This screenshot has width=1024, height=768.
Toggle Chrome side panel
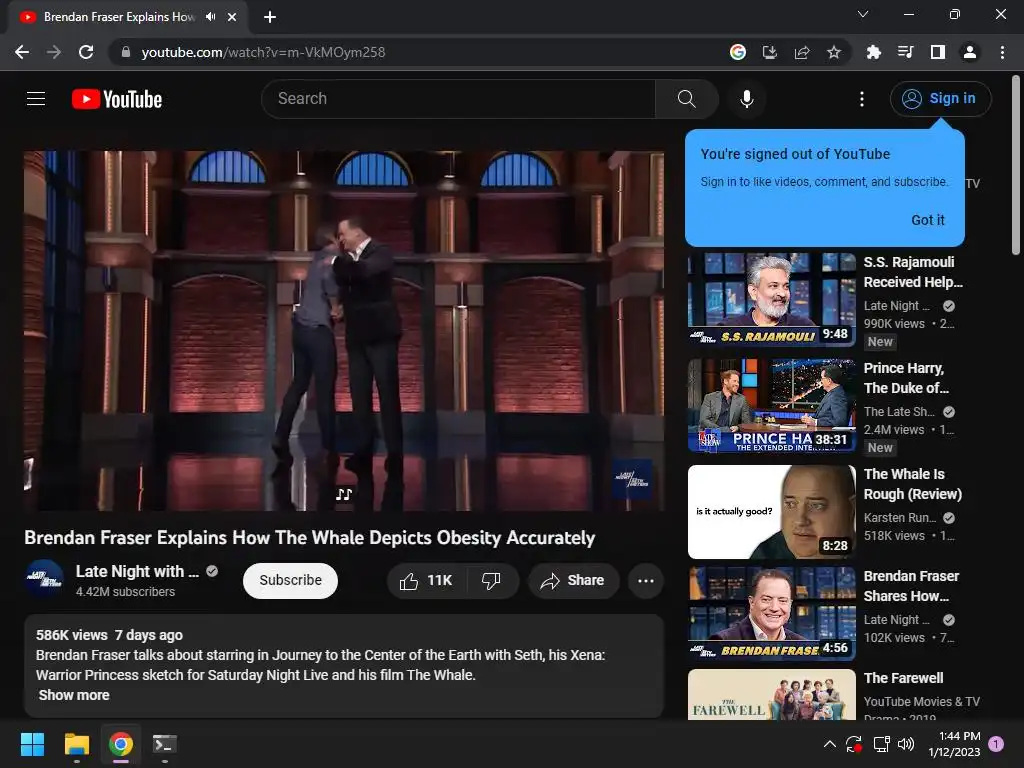click(938, 52)
